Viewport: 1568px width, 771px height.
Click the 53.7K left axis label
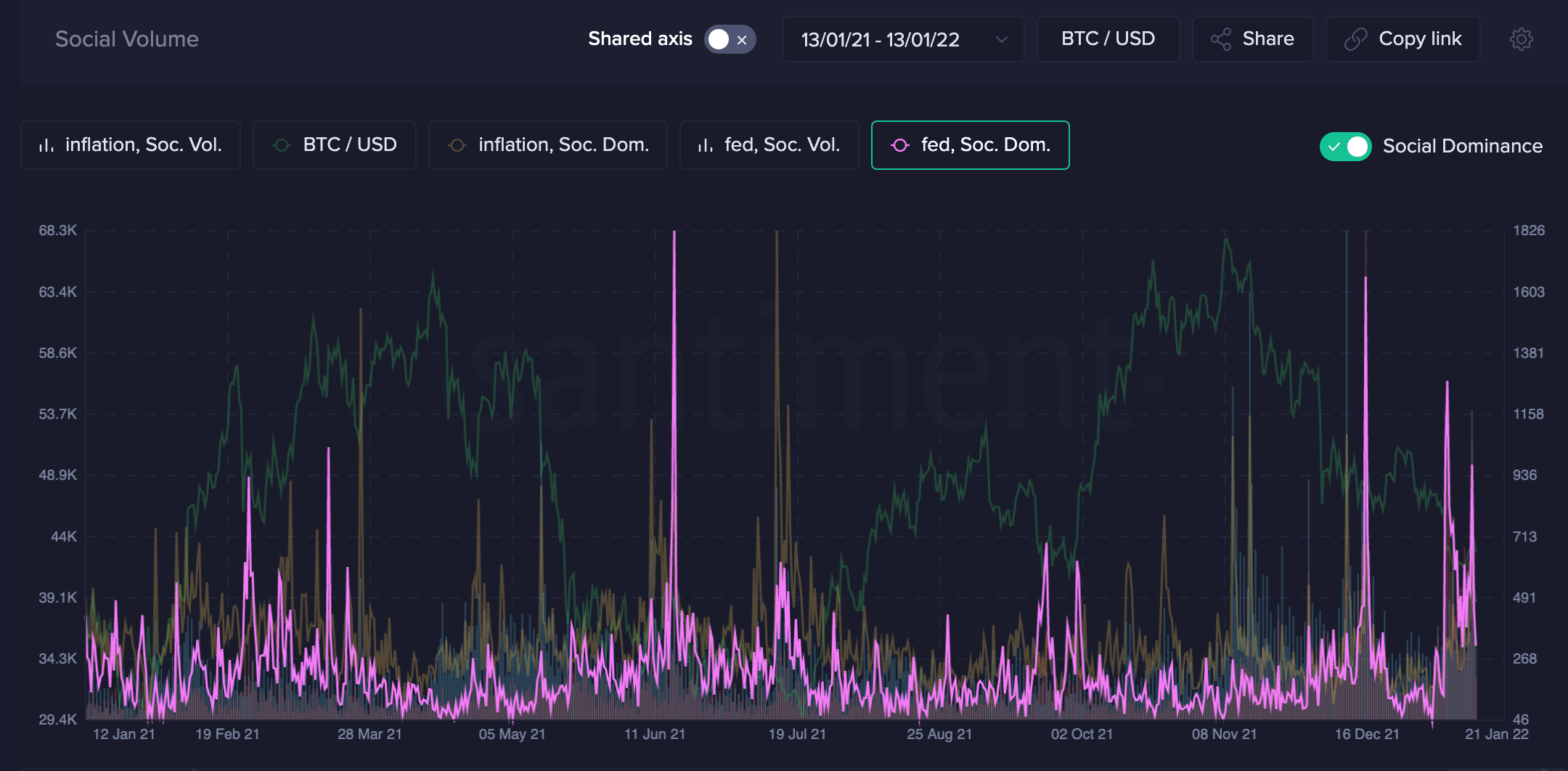58,414
